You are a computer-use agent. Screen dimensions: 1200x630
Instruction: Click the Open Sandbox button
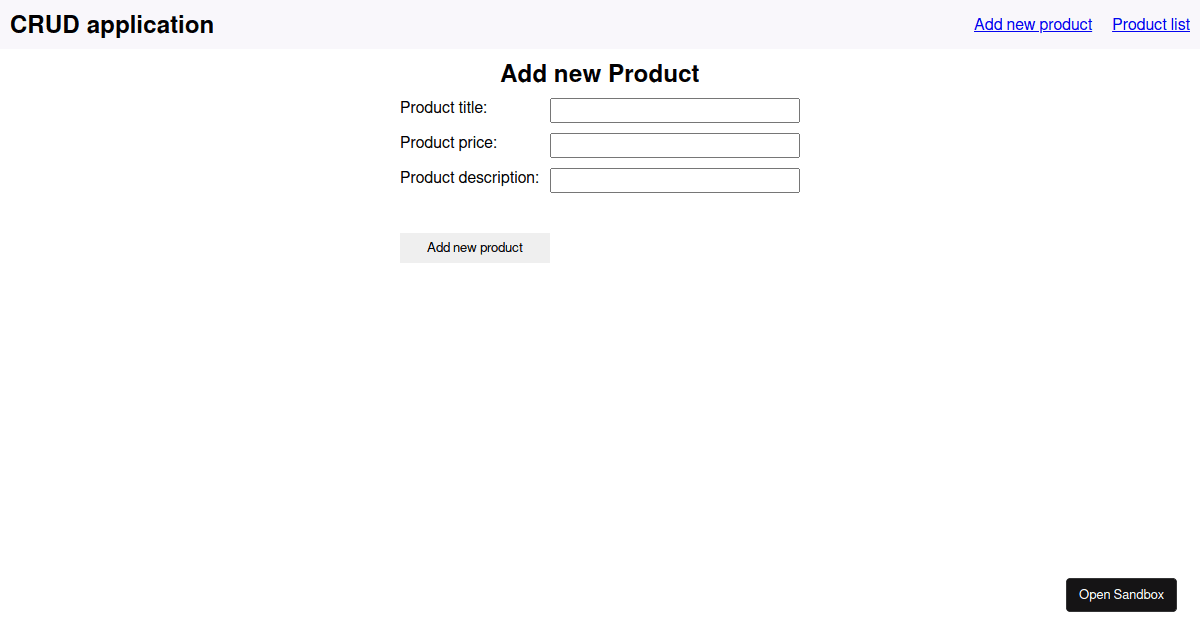[1121, 594]
